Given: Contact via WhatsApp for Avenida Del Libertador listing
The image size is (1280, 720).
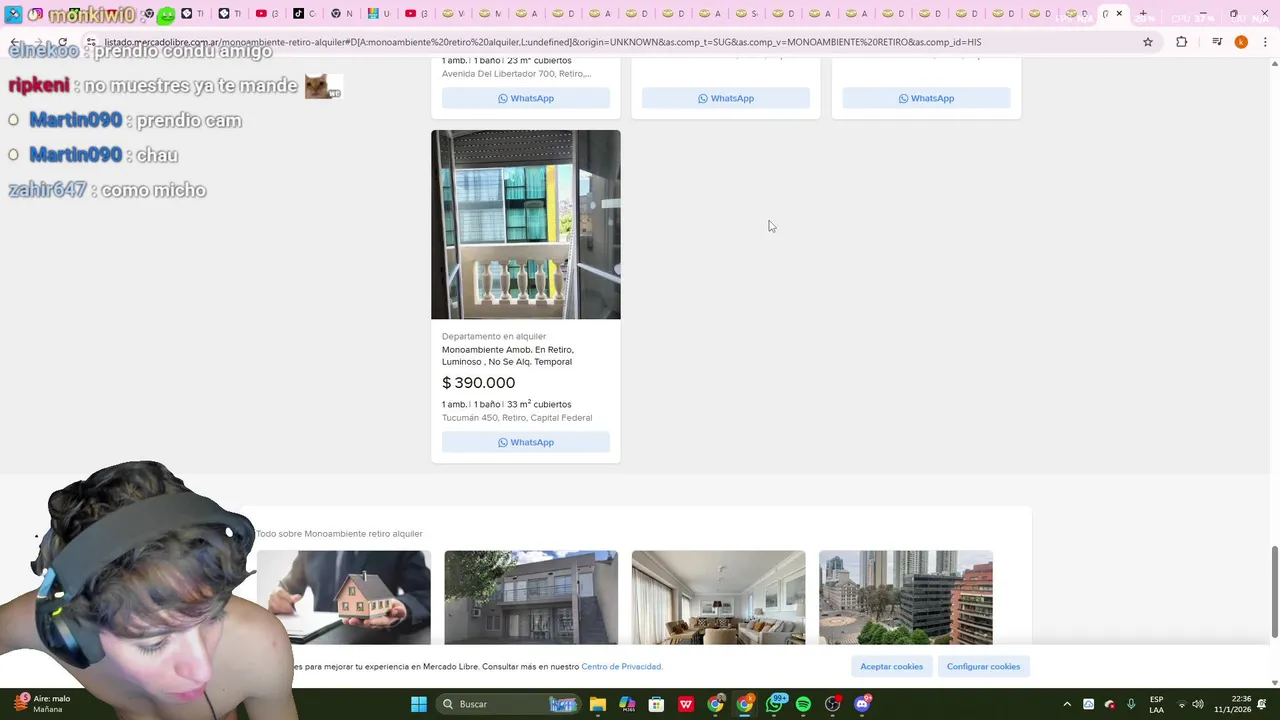Looking at the screenshot, I should (526, 98).
